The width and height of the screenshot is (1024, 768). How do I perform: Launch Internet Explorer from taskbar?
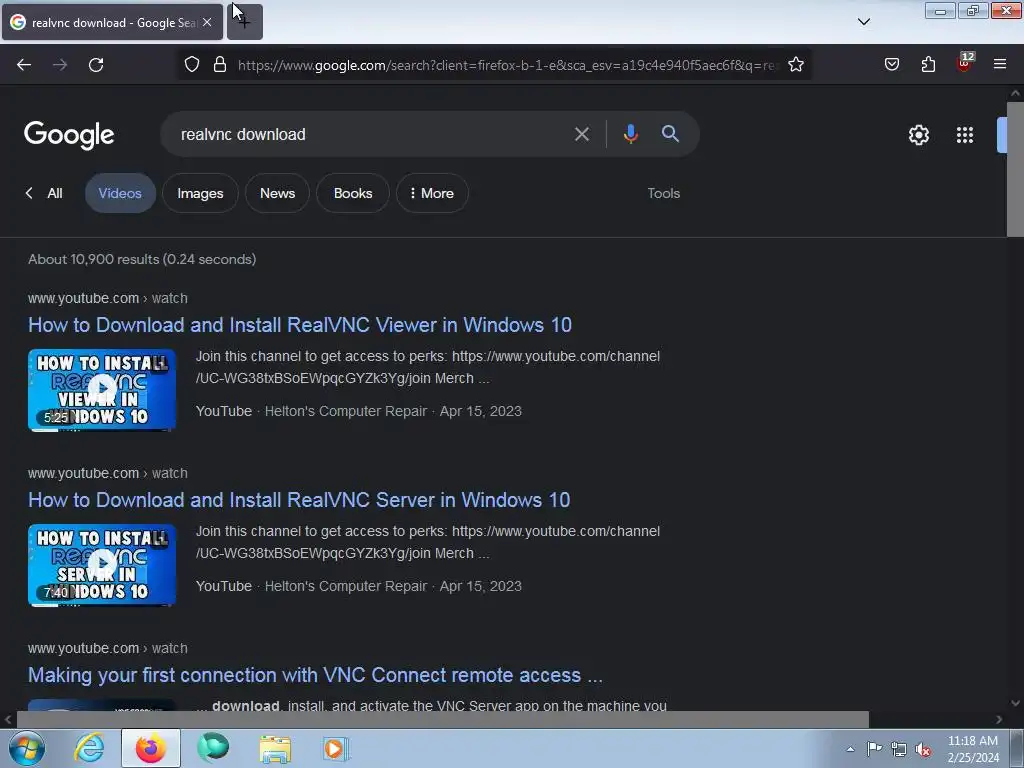pyautogui.click(x=89, y=748)
